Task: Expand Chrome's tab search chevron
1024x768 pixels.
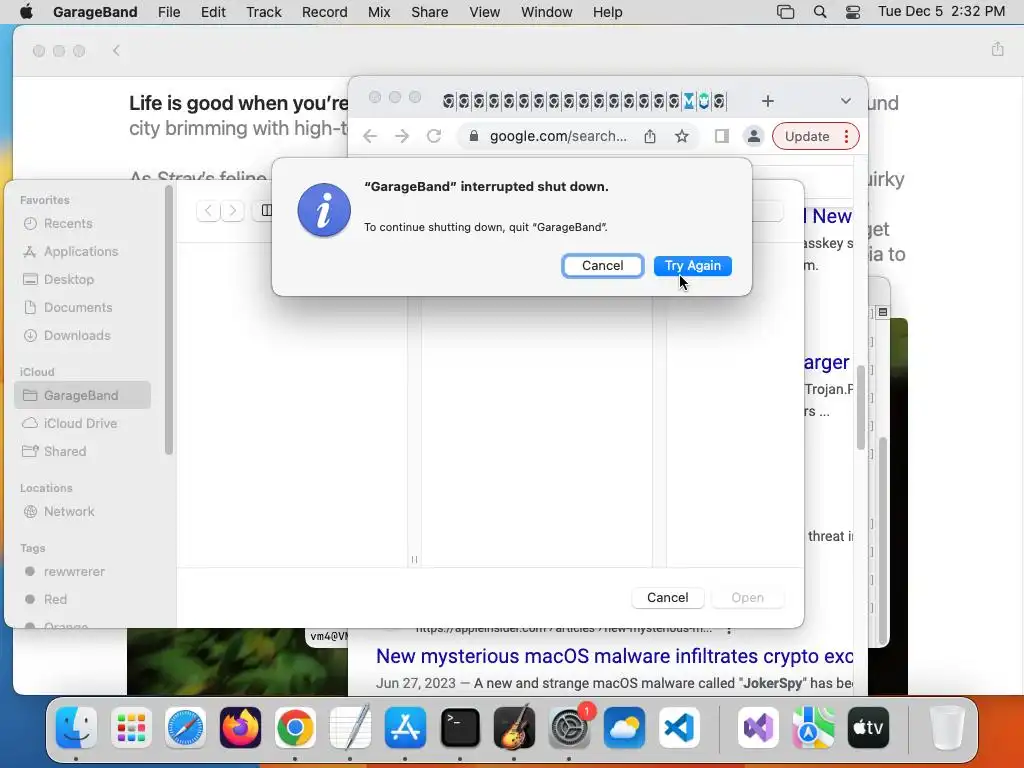Action: (846, 101)
